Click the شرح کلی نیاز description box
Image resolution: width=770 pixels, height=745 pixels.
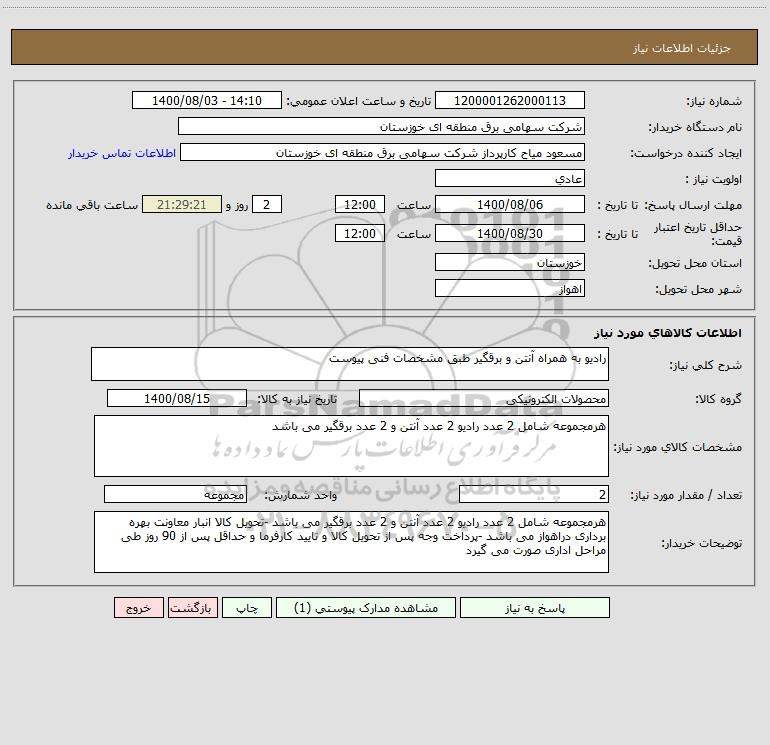coord(350,364)
